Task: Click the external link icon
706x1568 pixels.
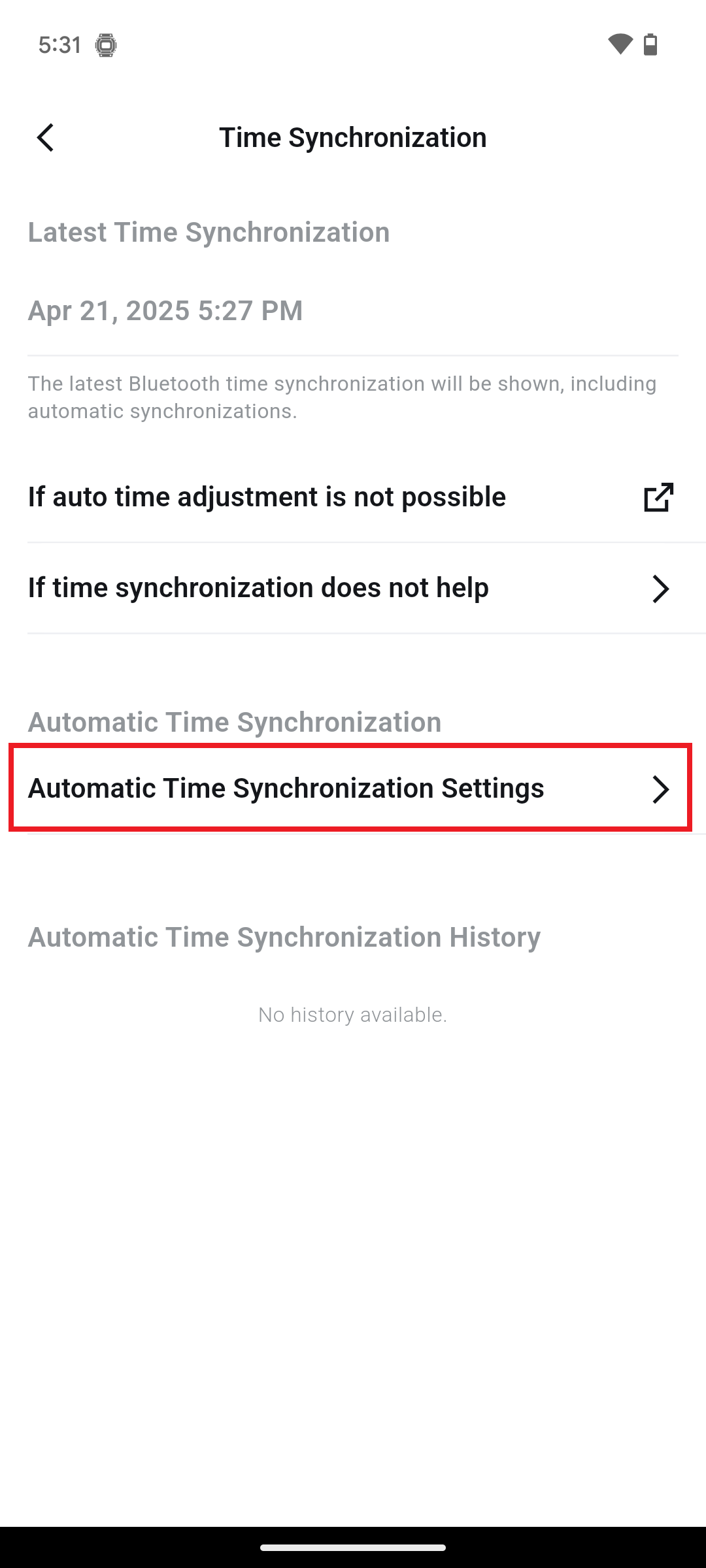Action: coord(658,497)
